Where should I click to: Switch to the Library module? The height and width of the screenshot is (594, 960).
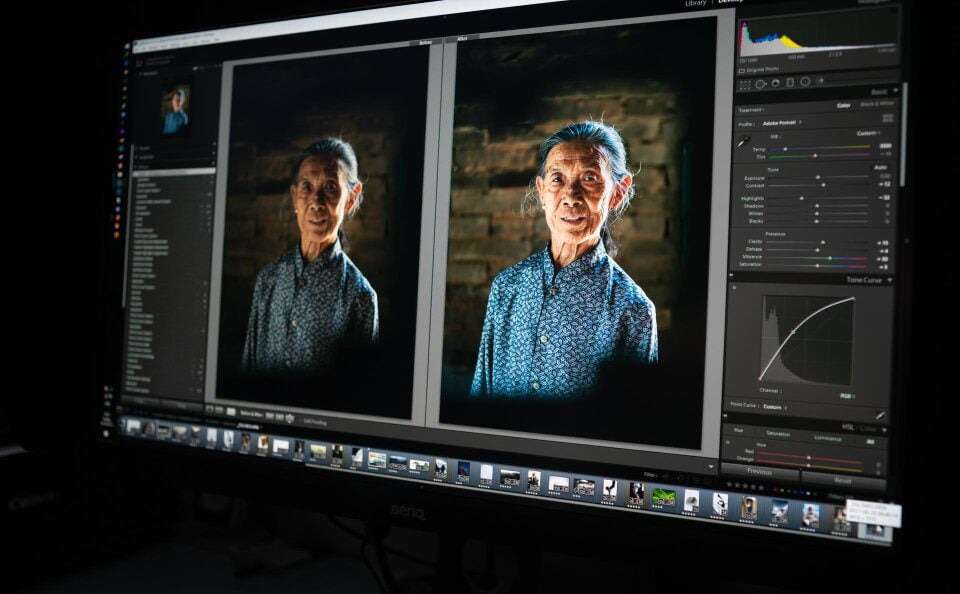[695, 4]
